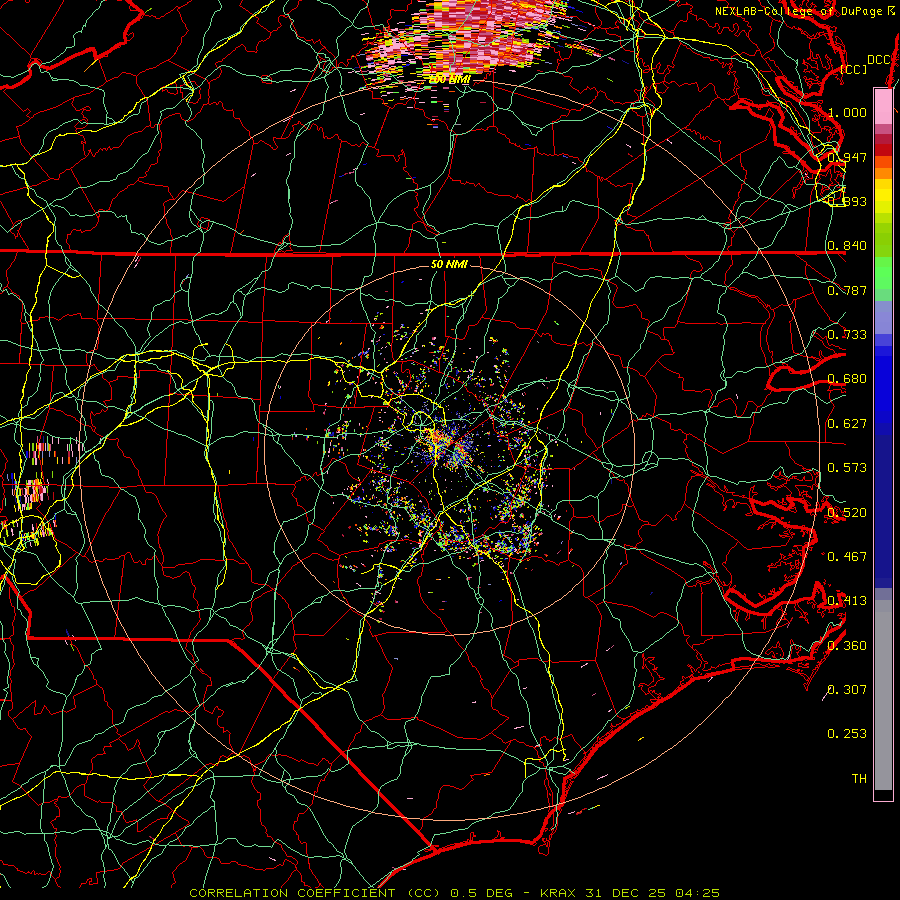Click the 0.5 DEG elevation text
The image size is (900, 900).
[484, 893]
